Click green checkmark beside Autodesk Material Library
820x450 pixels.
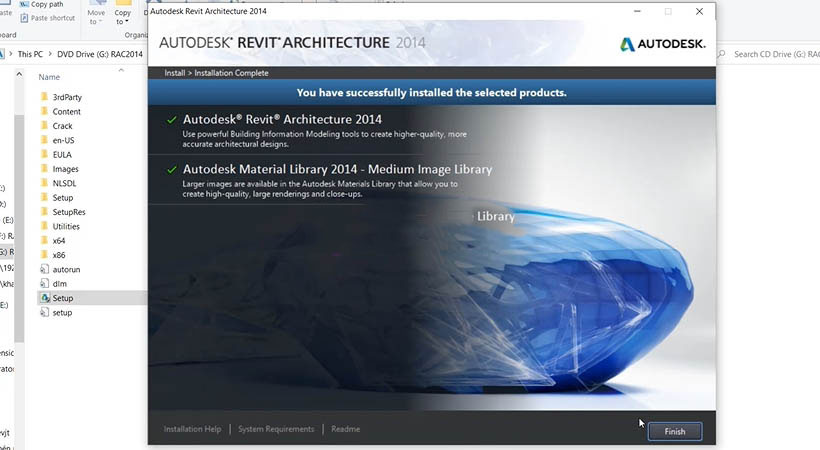tap(172, 170)
